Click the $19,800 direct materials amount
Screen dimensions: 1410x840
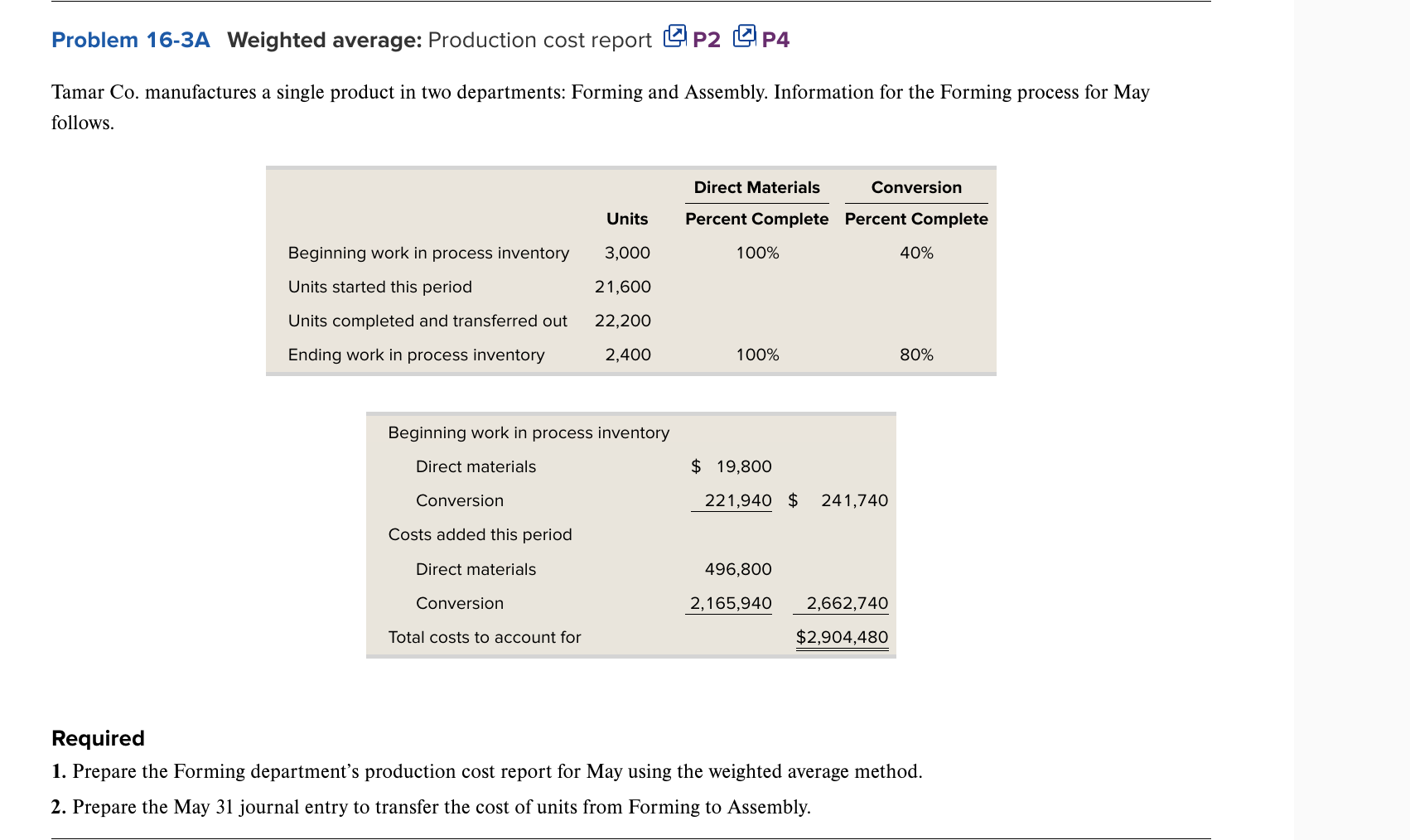[x=732, y=466]
